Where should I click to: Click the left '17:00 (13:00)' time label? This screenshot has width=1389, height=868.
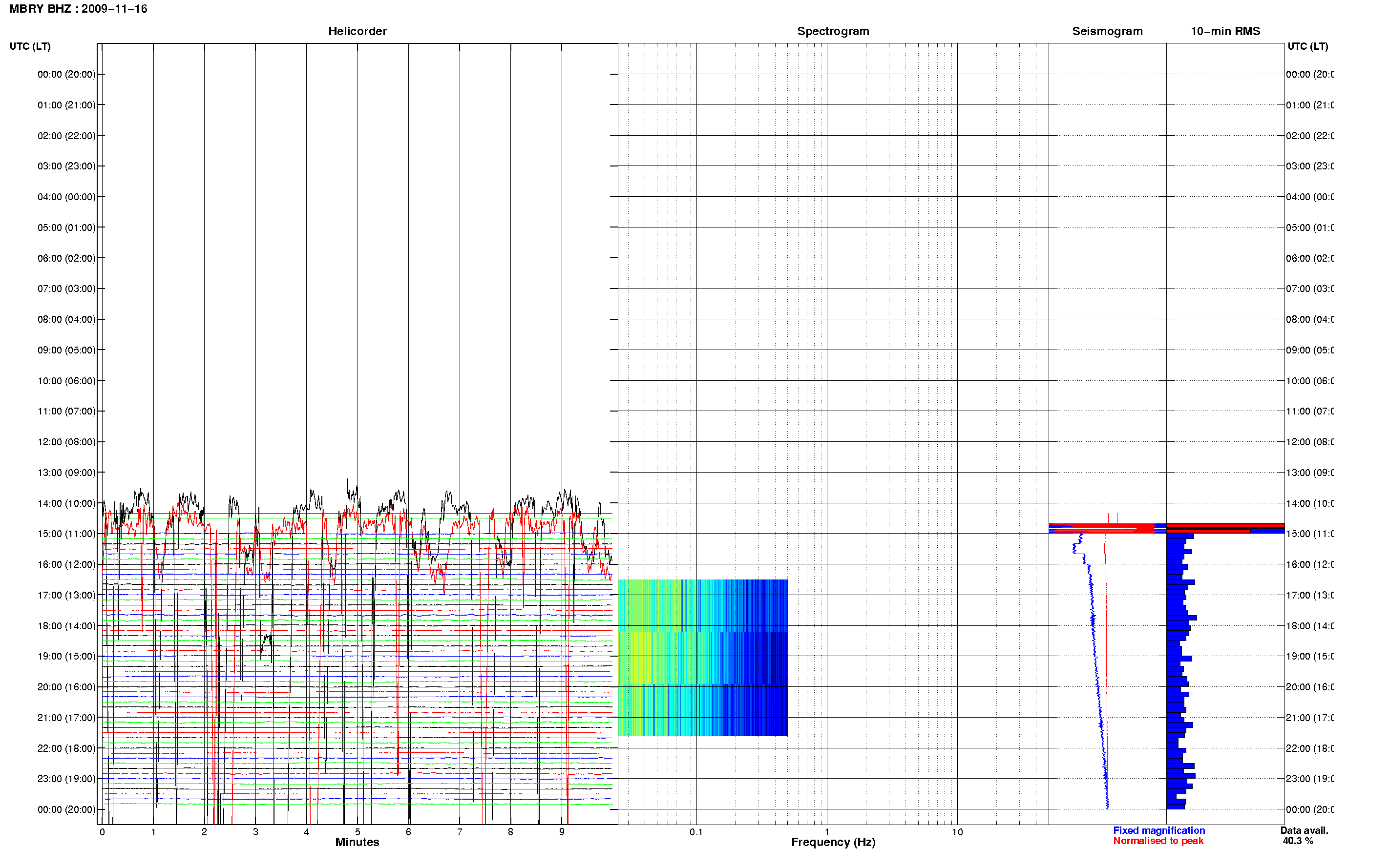coord(66,595)
